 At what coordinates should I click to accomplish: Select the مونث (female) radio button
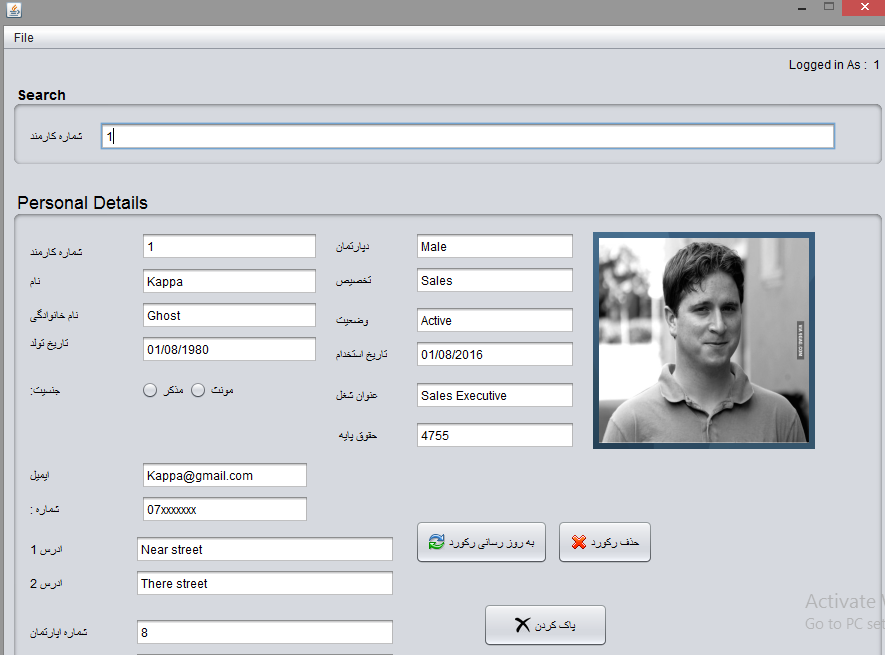click(x=198, y=390)
